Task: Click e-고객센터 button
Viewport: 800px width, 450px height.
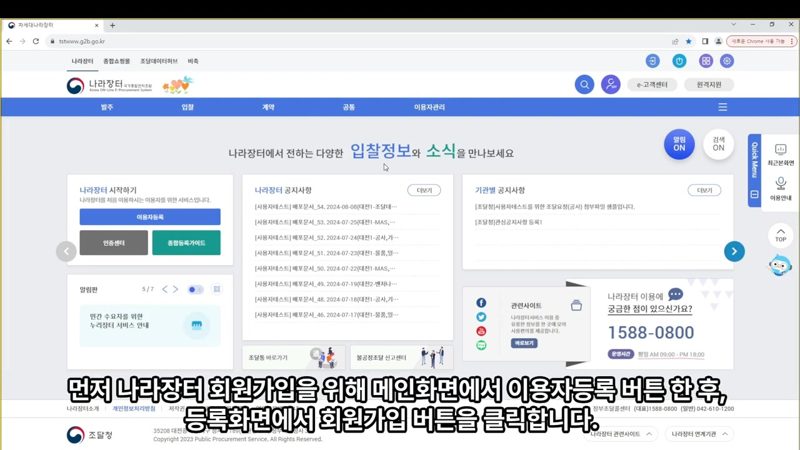Action: (652, 85)
